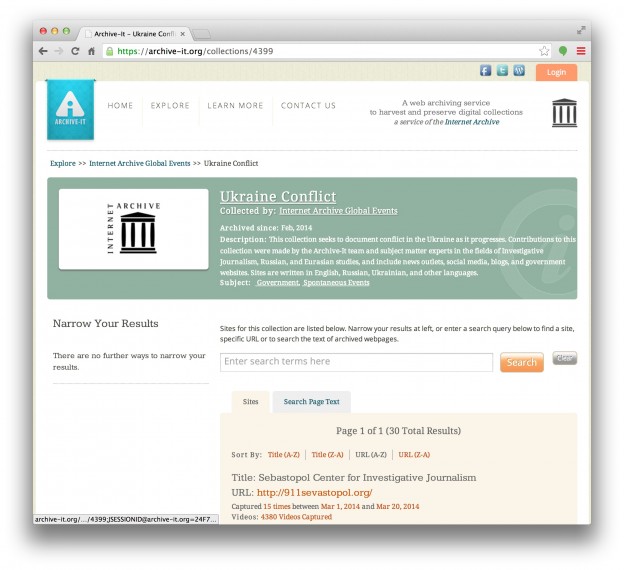Viewport: 624px width, 570px height.
Task: Click the Page 1 of 1 (30 Total Results) text
Action: (x=398, y=431)
